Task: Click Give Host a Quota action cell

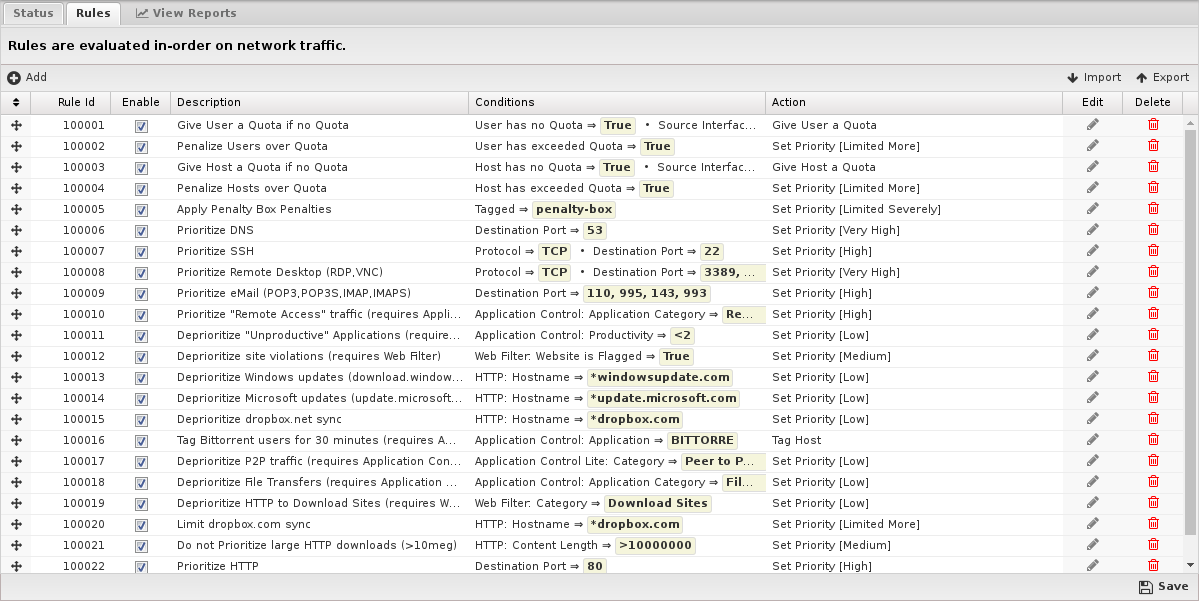Action: (914, 167)
